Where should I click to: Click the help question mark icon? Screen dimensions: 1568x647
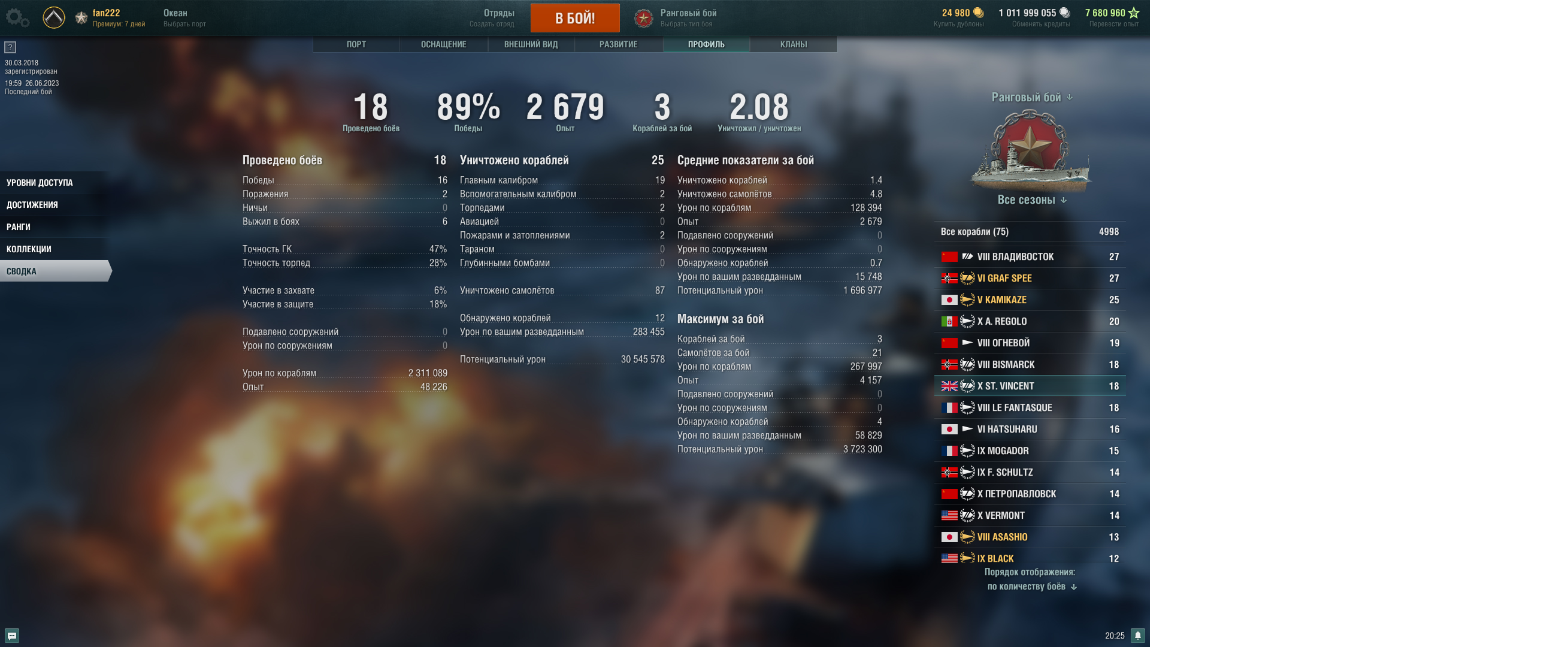10,47
